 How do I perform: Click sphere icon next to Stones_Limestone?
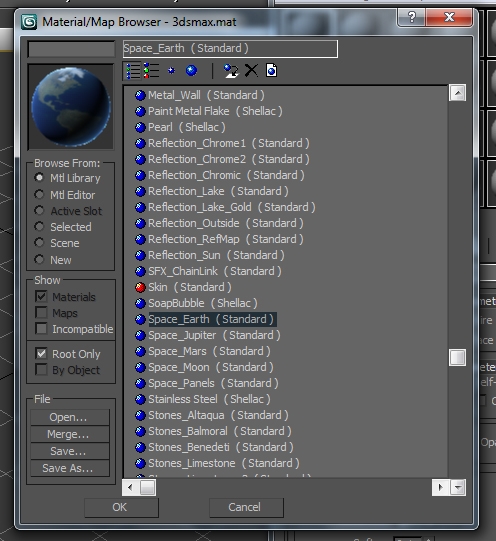[140, 464]
